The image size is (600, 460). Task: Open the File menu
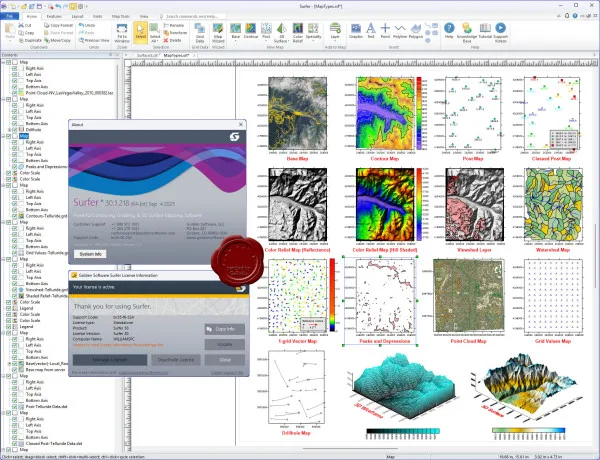tap(10, 16)
